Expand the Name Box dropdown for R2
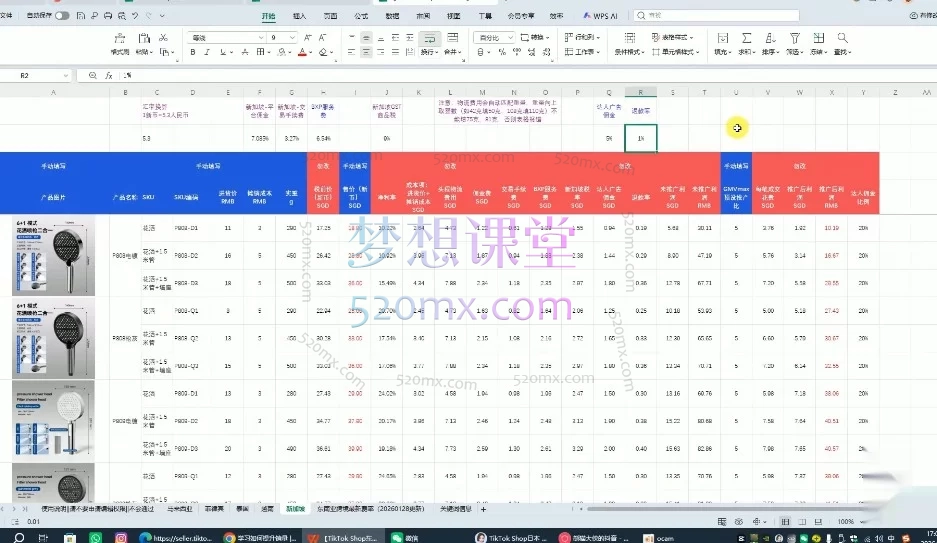Screen dimensions: 937x543 [65, 75]
